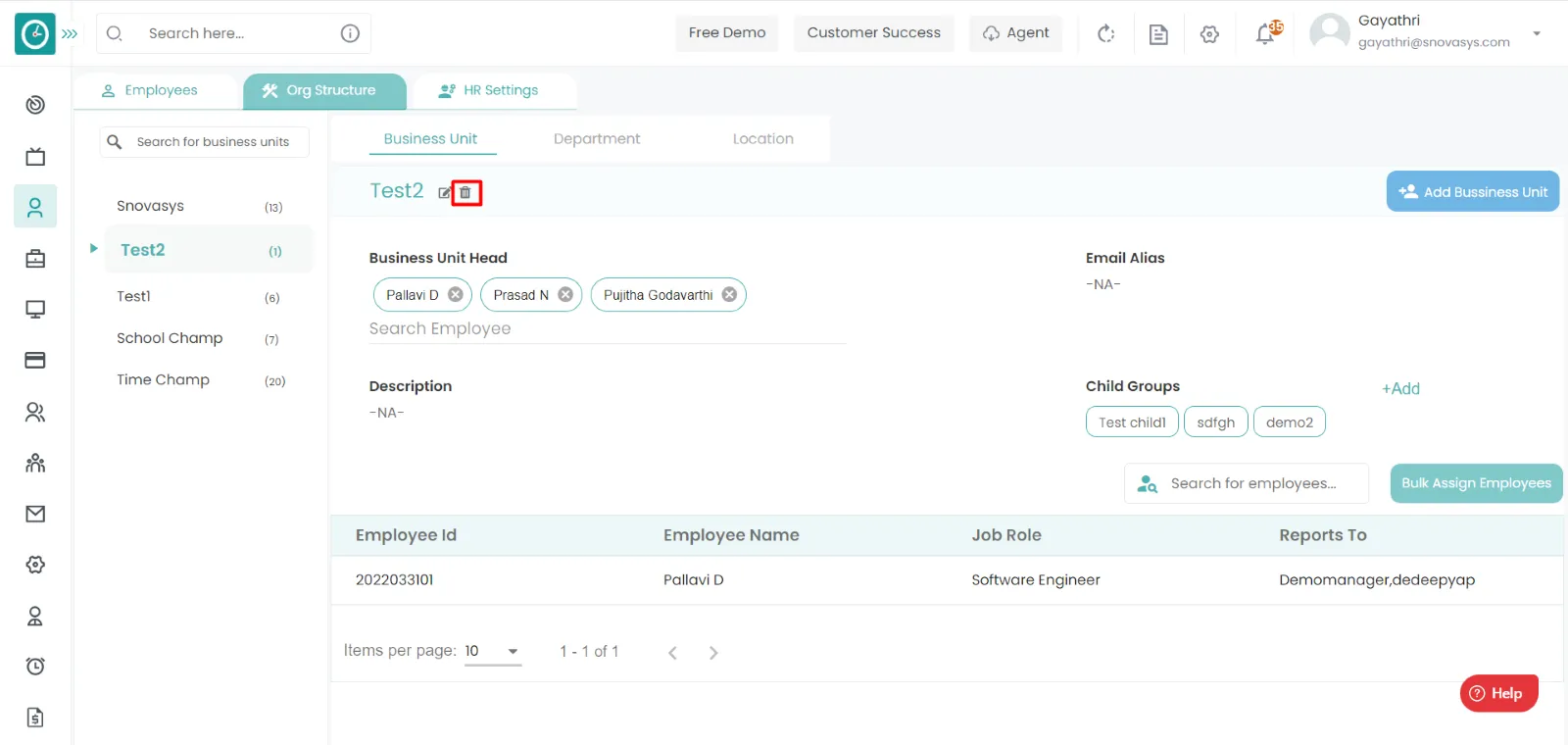Open the HR Settings tab
Screen dimensions: 1568x745
pos(494,90)
